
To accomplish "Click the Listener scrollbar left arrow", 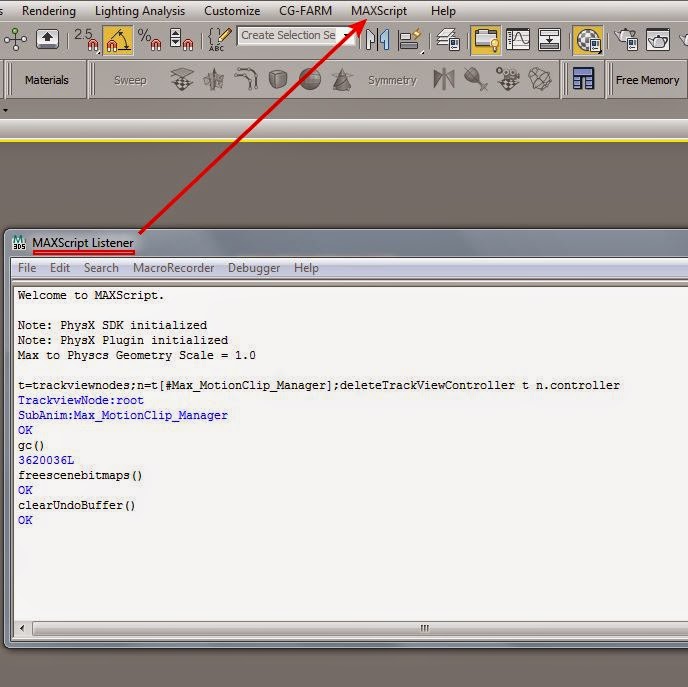I will [22, 628].
